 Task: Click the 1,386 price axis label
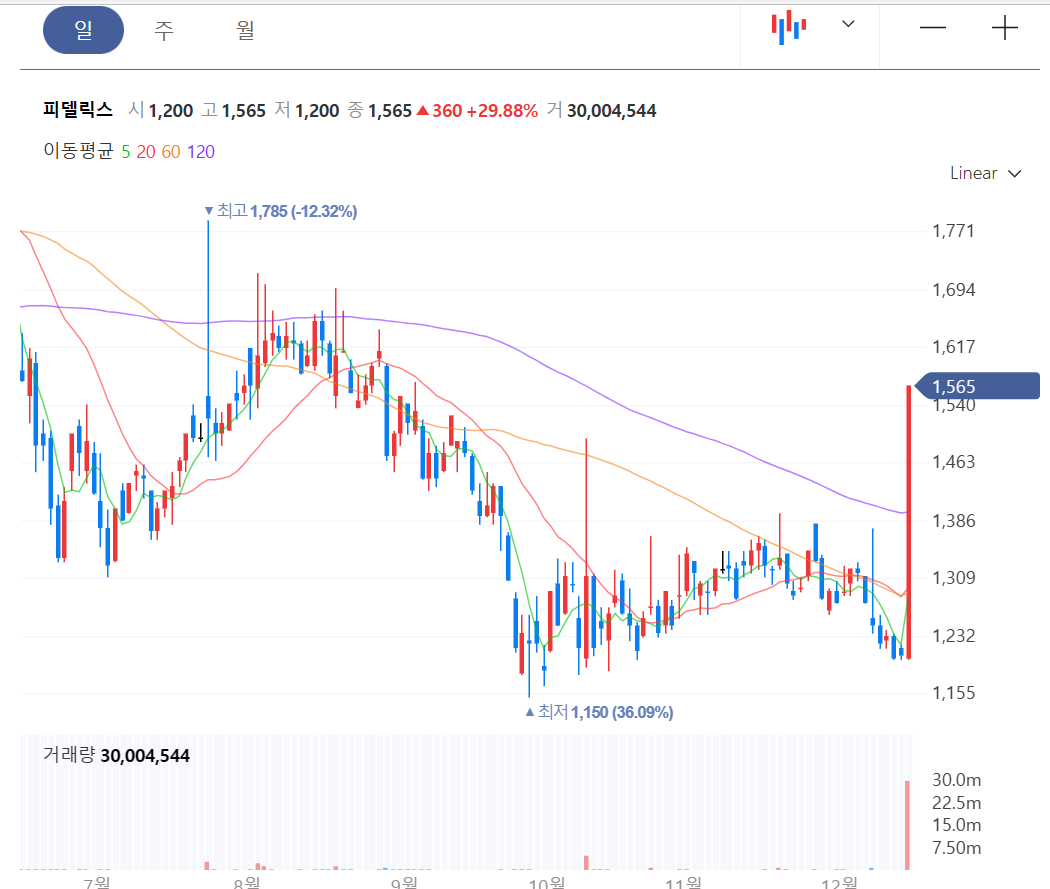point(954,521)
